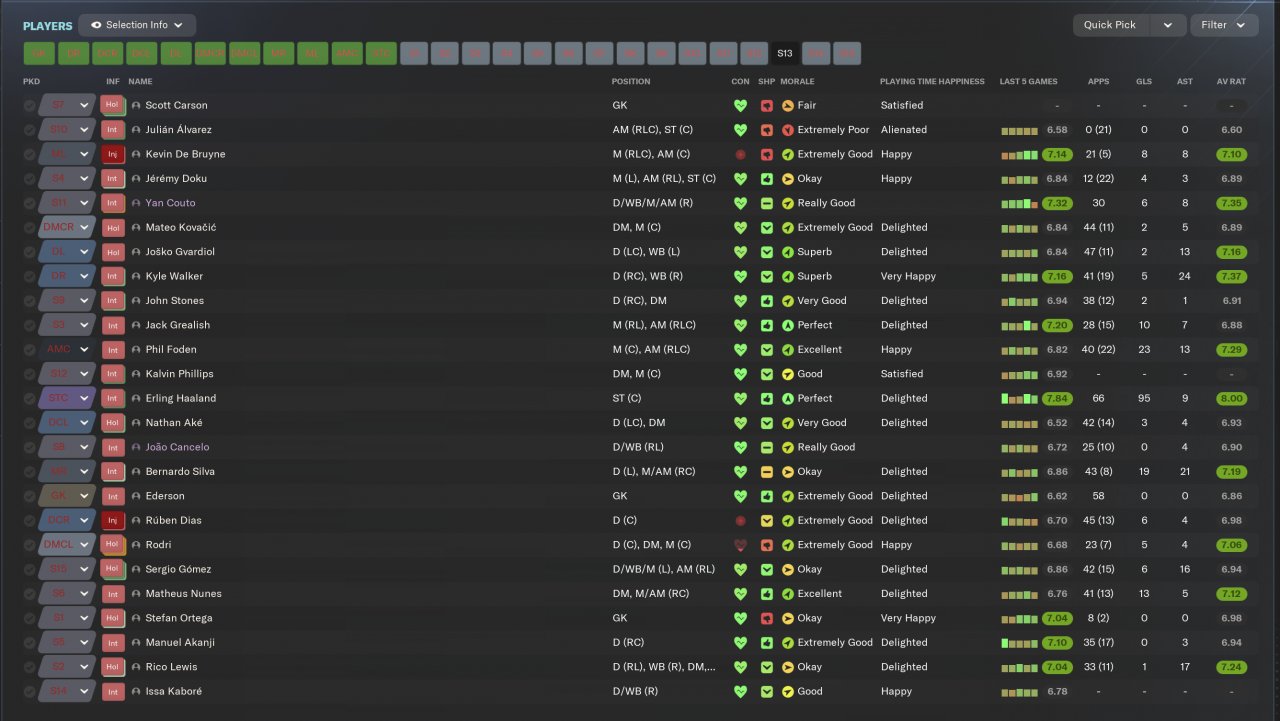Click the morale icon for Julián Álvarez
Screen dimensions: 1280x721
pos(788,130)
